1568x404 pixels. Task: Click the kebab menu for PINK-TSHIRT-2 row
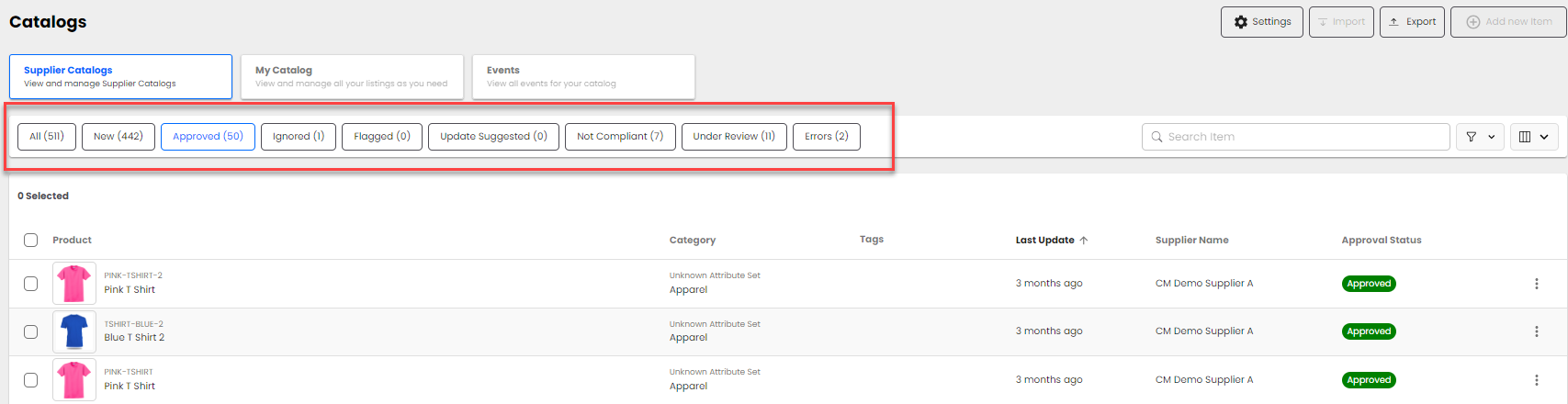point(1536,284)
